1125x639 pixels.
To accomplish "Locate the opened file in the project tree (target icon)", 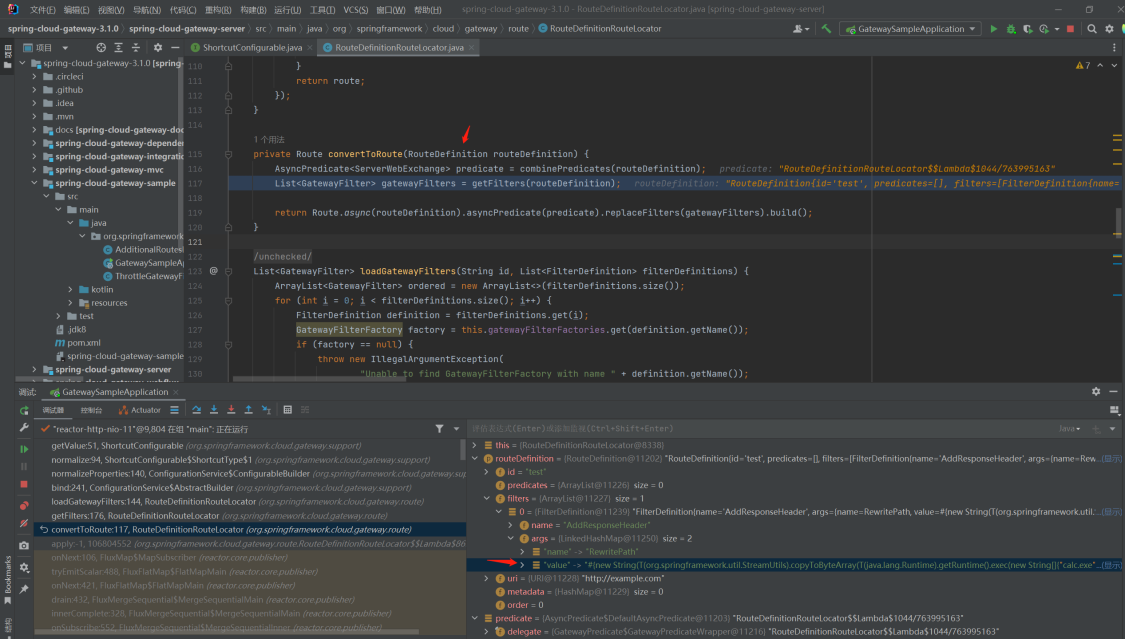I will pyautogui.click(x=101, y=47).
